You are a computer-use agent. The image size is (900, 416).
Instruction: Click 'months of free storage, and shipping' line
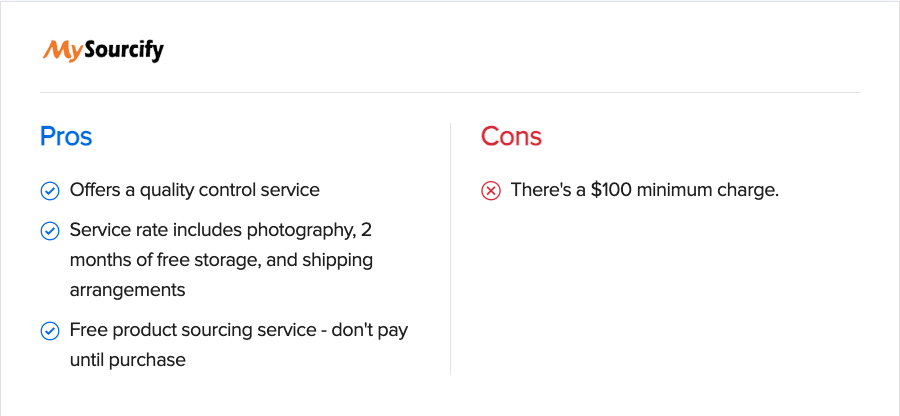click(x=221, y=261)
